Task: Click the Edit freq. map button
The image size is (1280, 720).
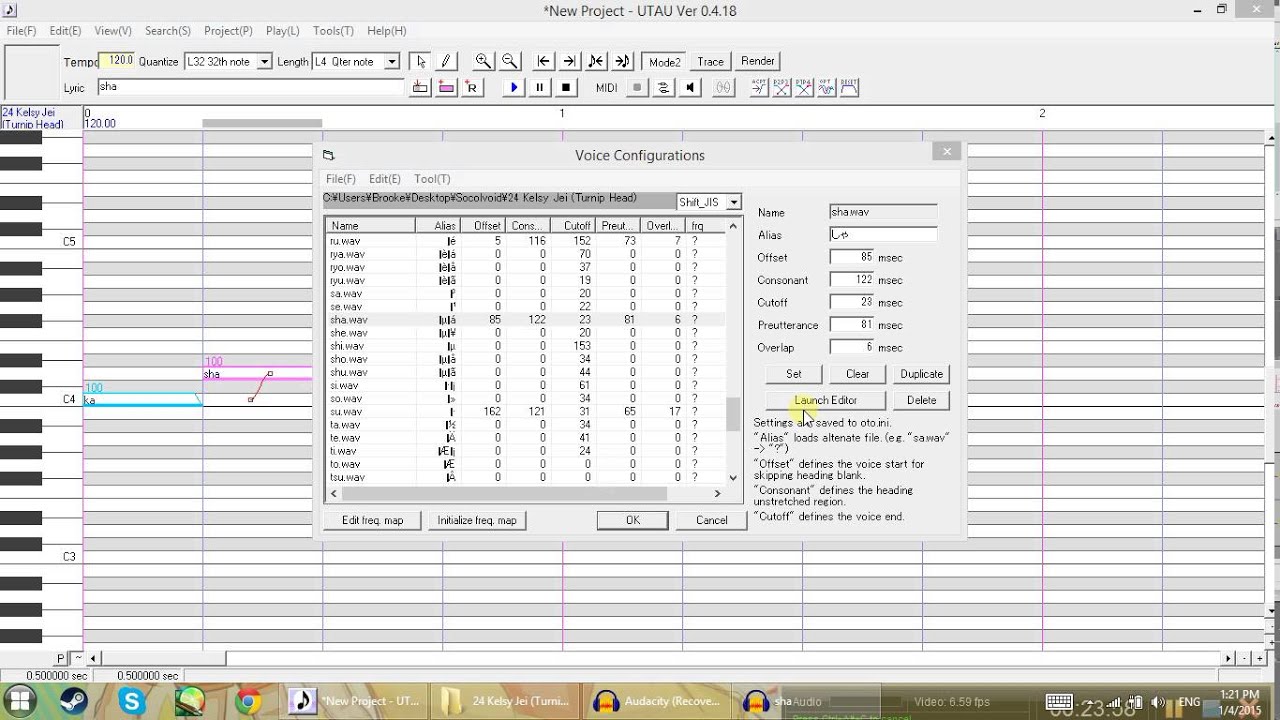Action: pyautogui.click(x=373, y=520)
